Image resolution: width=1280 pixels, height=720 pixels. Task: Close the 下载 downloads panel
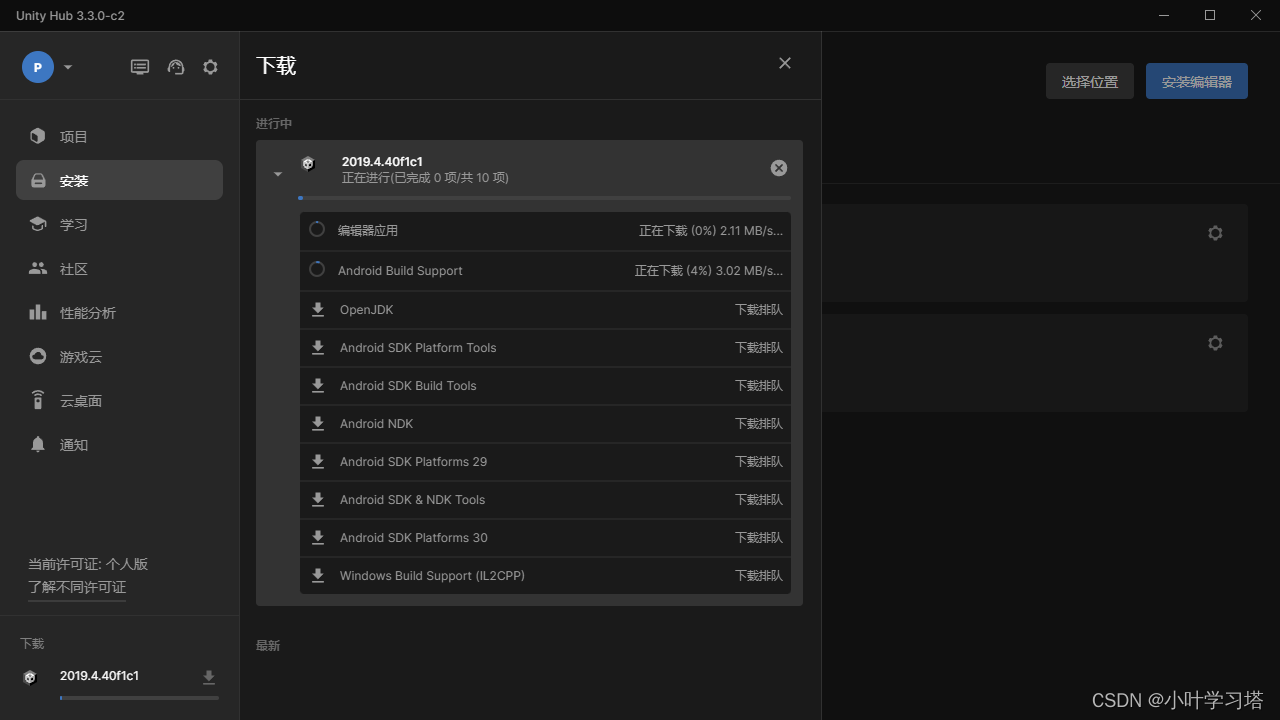(x=785, y=63)
